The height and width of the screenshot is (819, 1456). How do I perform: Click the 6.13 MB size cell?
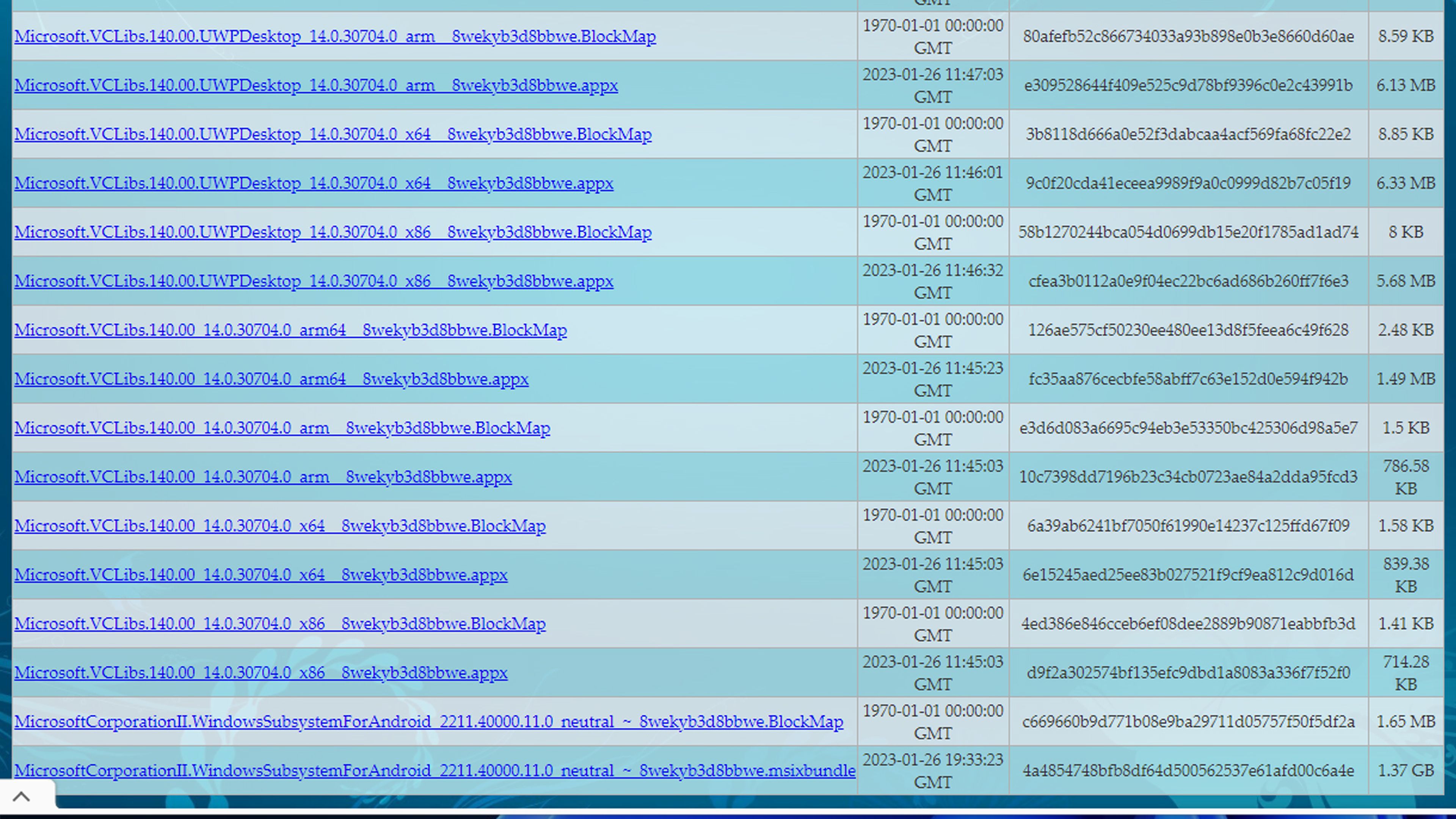click(x=1406, y=85)
